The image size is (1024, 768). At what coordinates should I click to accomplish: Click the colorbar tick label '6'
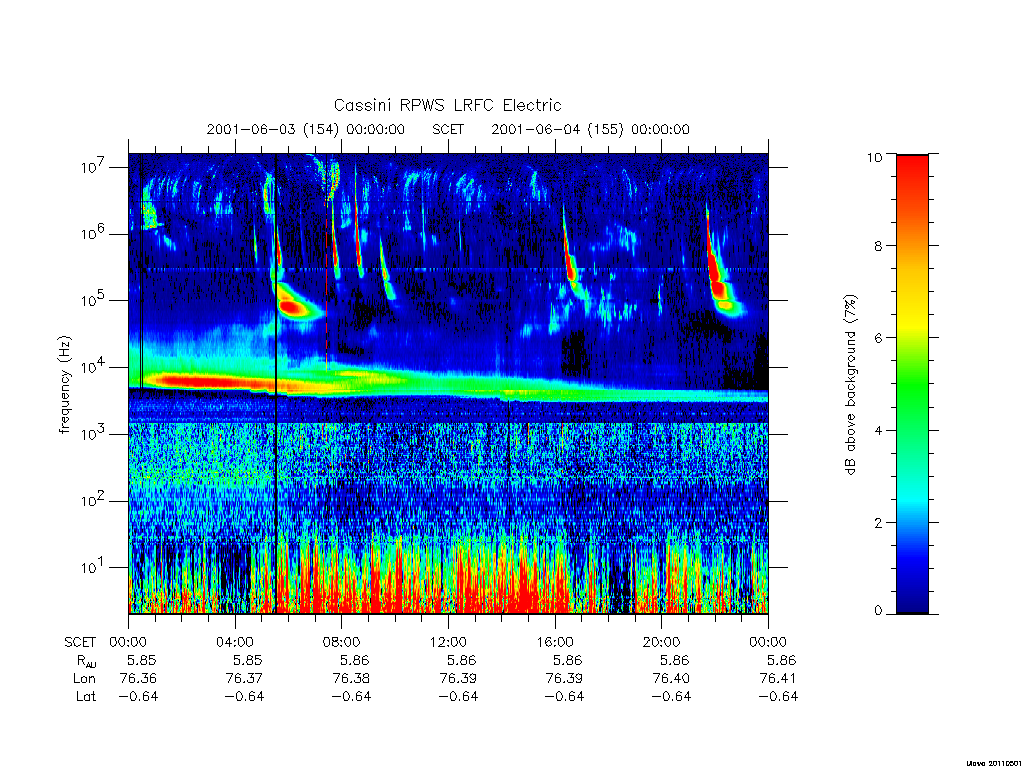click(x=878, y=338)
